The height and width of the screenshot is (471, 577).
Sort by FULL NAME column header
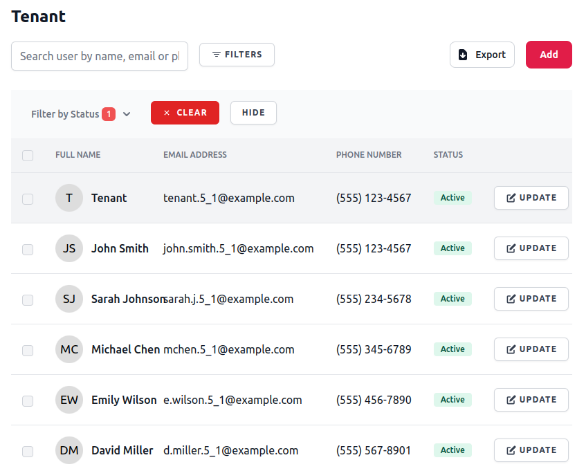(78, 155)
